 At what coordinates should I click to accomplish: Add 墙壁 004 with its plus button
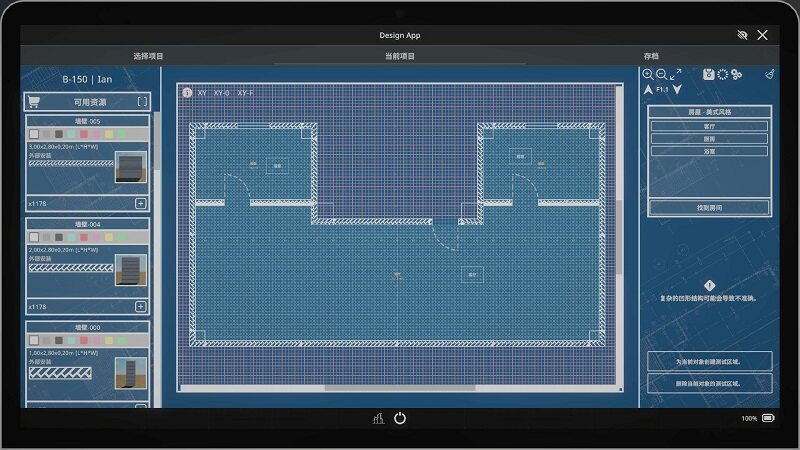pos(141,307)
